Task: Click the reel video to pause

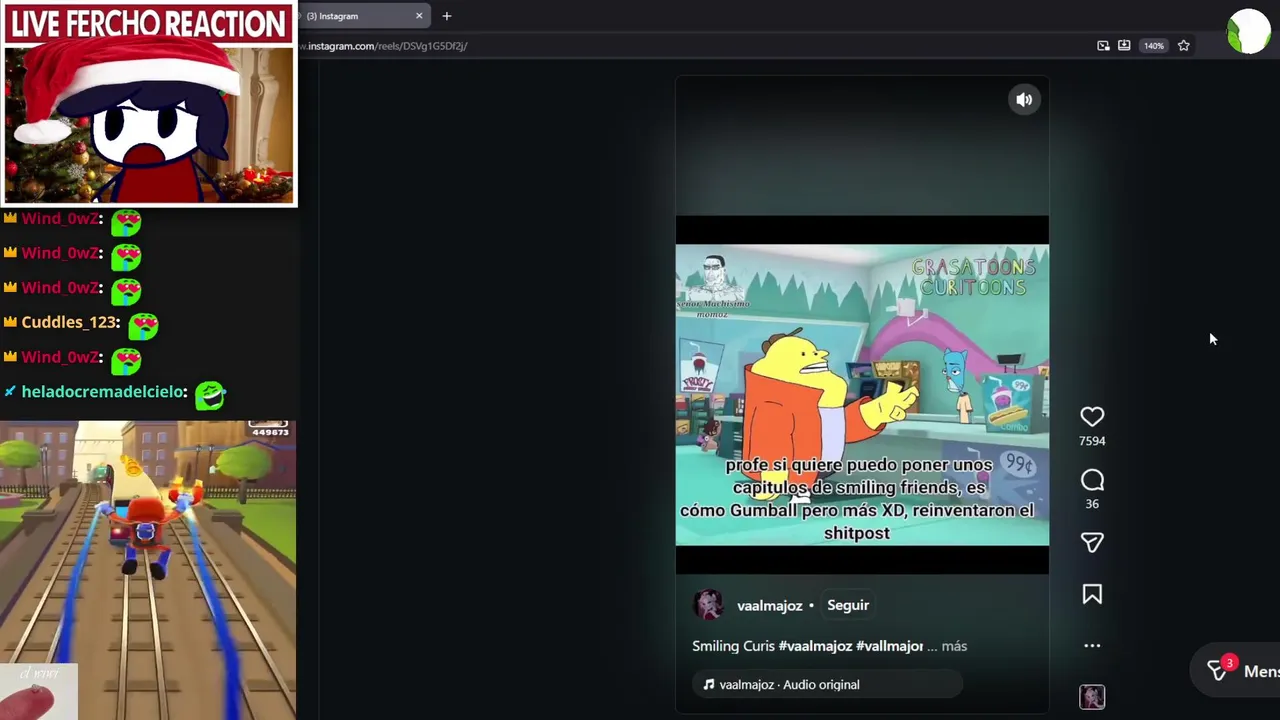Action: (862, 395)
